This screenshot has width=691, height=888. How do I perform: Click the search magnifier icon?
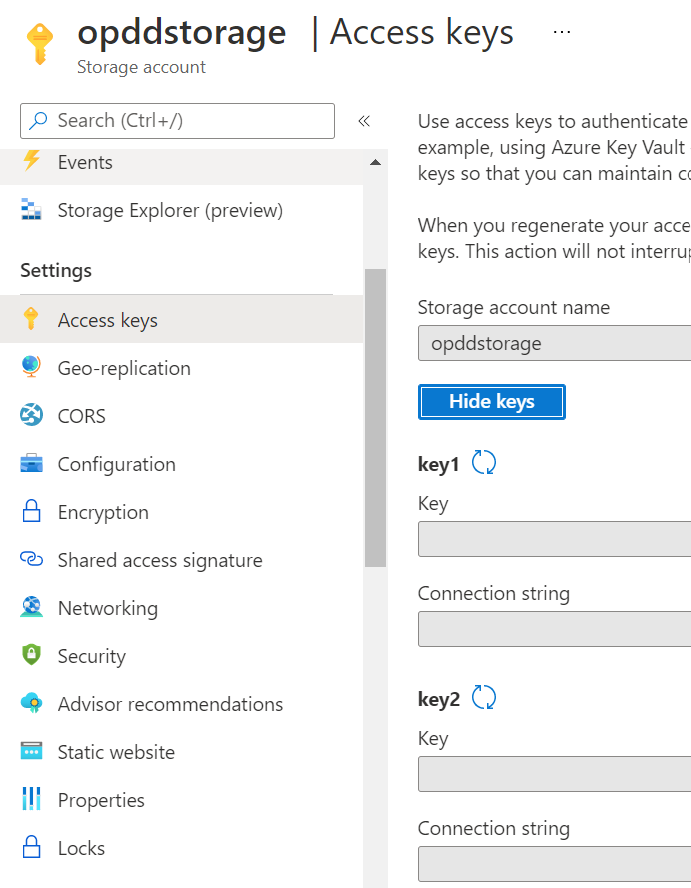point(38,120)
